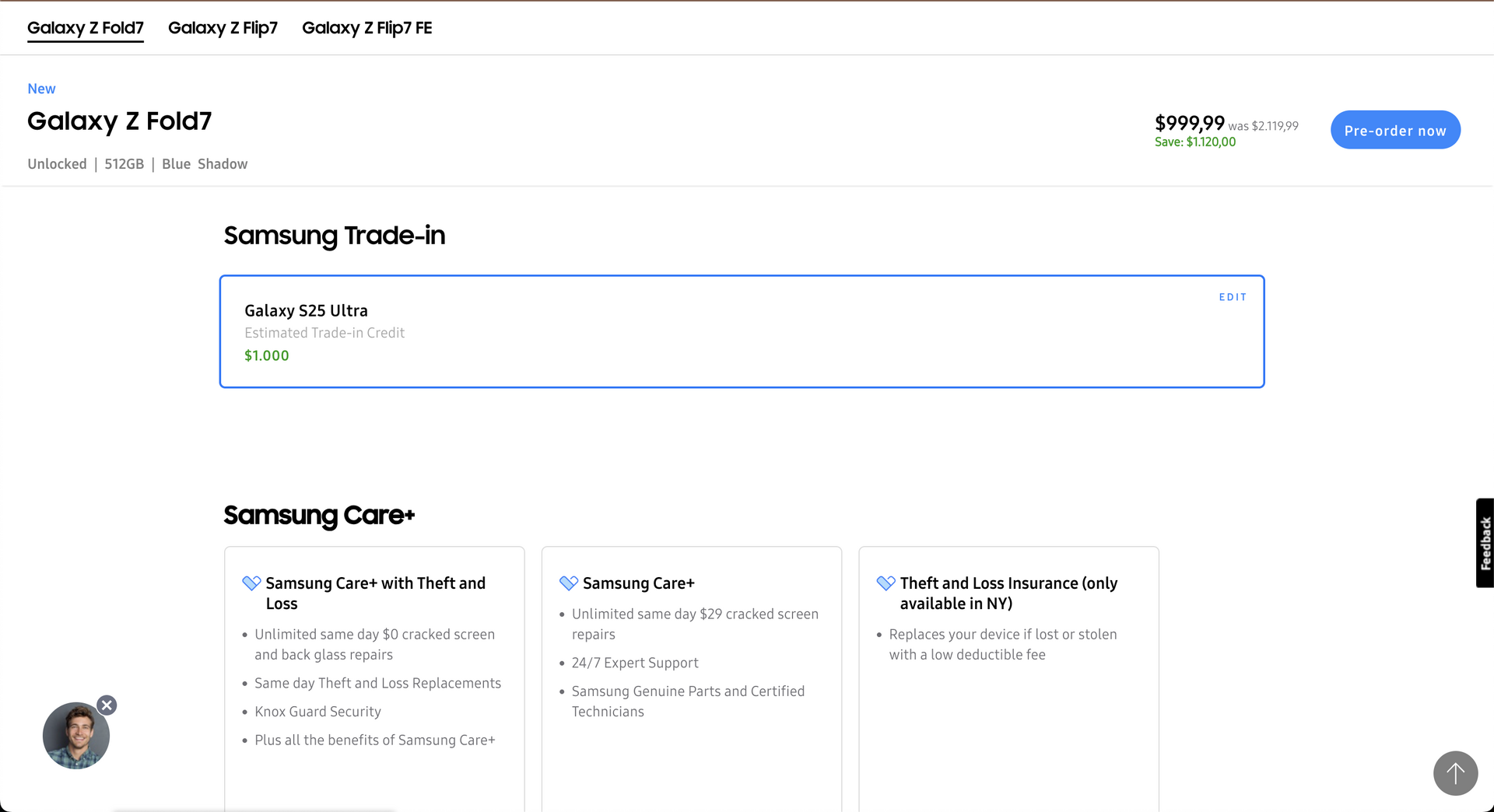Click the heart icon beside Samsung Care+ with Theft and Loss
The width and height of the screenshot is (1494, 812).
tap(251, 583)
